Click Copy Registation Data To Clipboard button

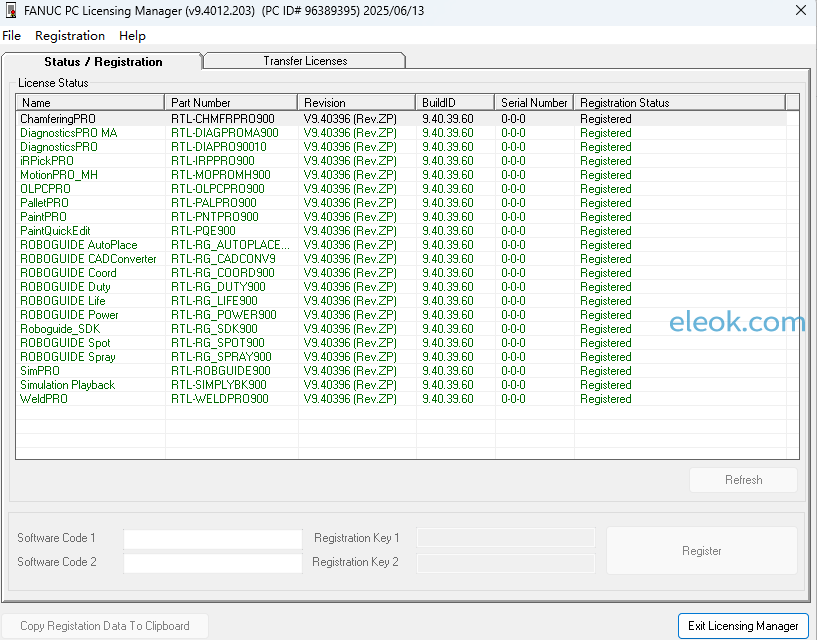(x=105, y=626)
